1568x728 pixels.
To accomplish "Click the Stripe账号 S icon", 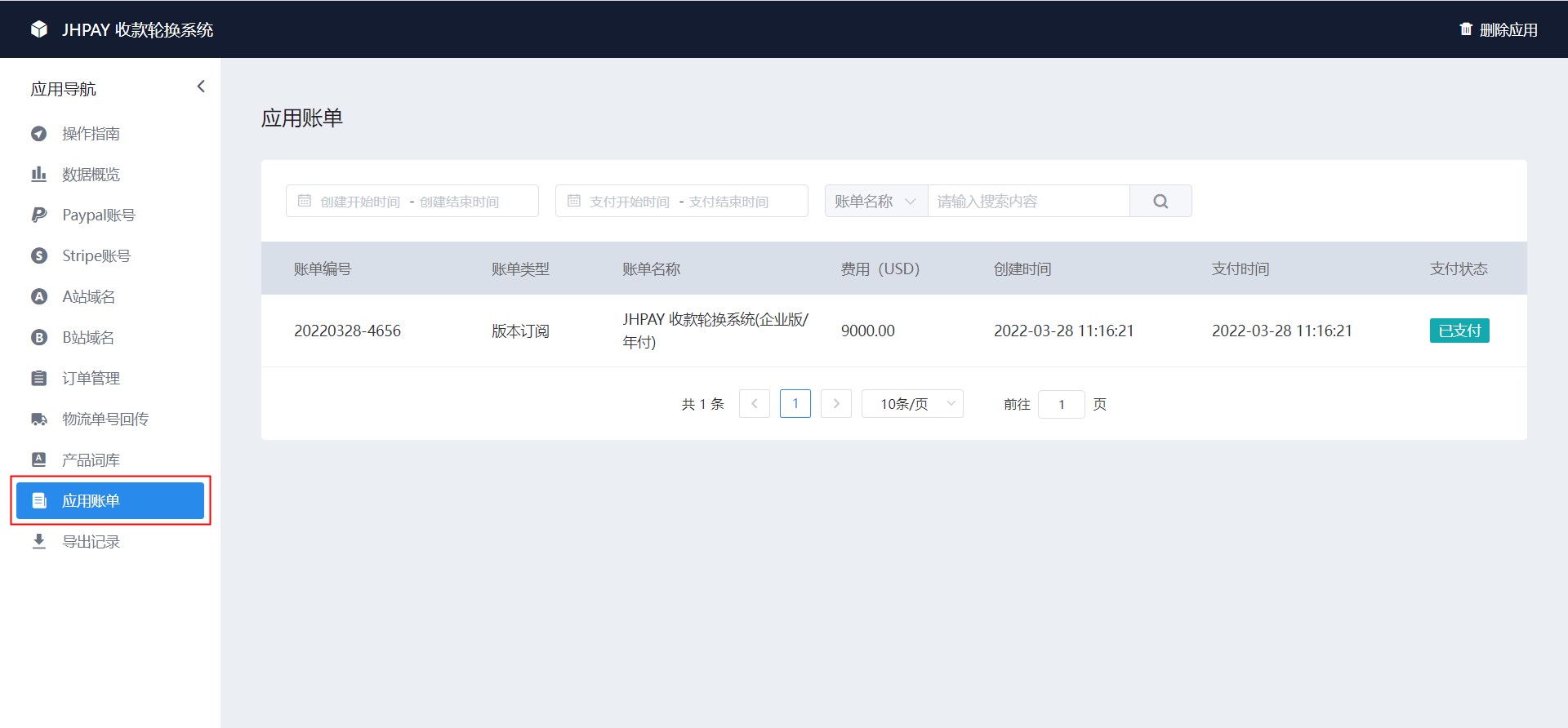I will pos(39,256).
